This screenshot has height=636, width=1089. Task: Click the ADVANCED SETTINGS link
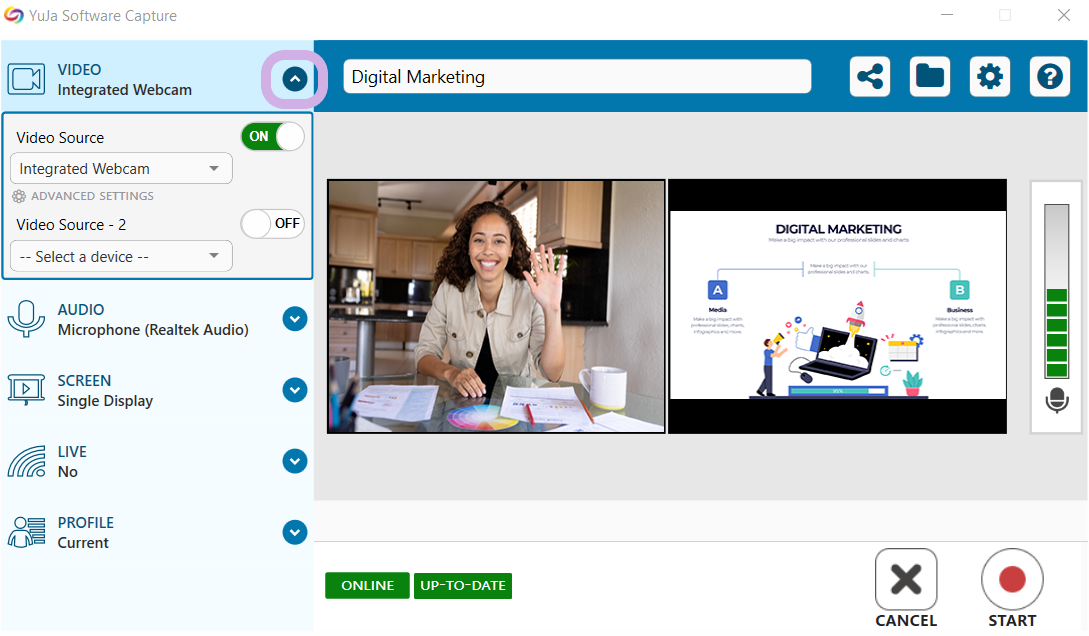pos(92,196)
